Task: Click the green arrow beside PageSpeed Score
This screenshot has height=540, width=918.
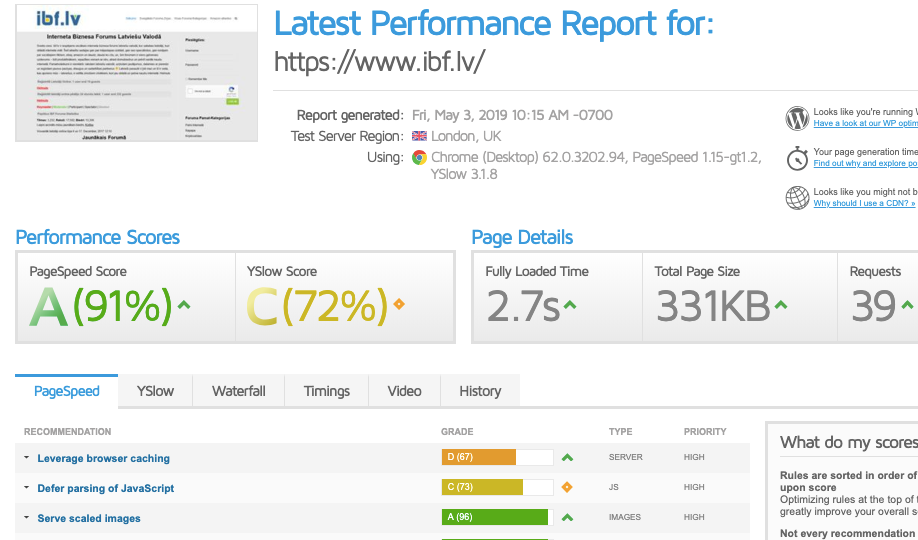Action: tap(183, 303)
